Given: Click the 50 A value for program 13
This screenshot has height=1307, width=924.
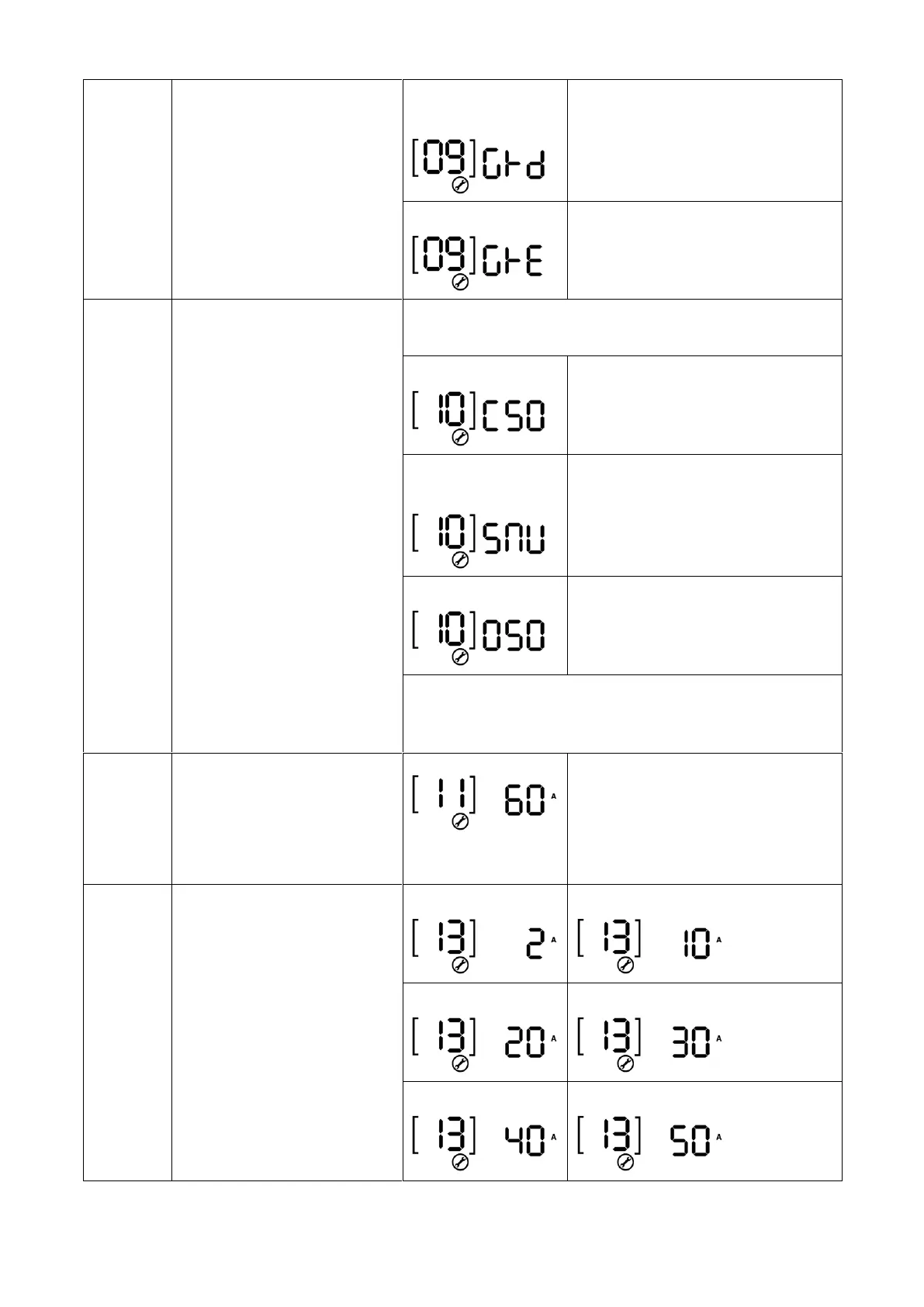Looking at the screenshot, I should pos(690,1141).
